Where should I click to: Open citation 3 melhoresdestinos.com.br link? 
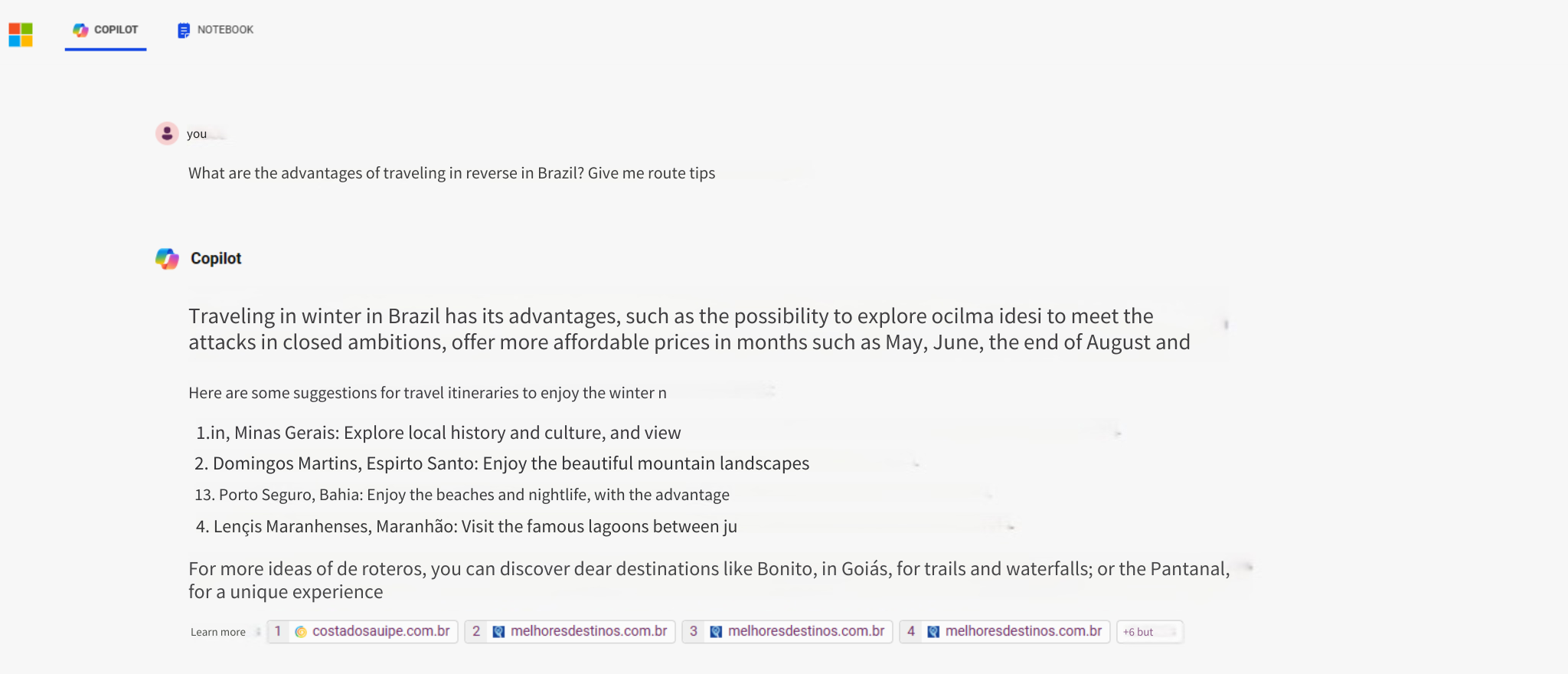(x=805, y=631)
